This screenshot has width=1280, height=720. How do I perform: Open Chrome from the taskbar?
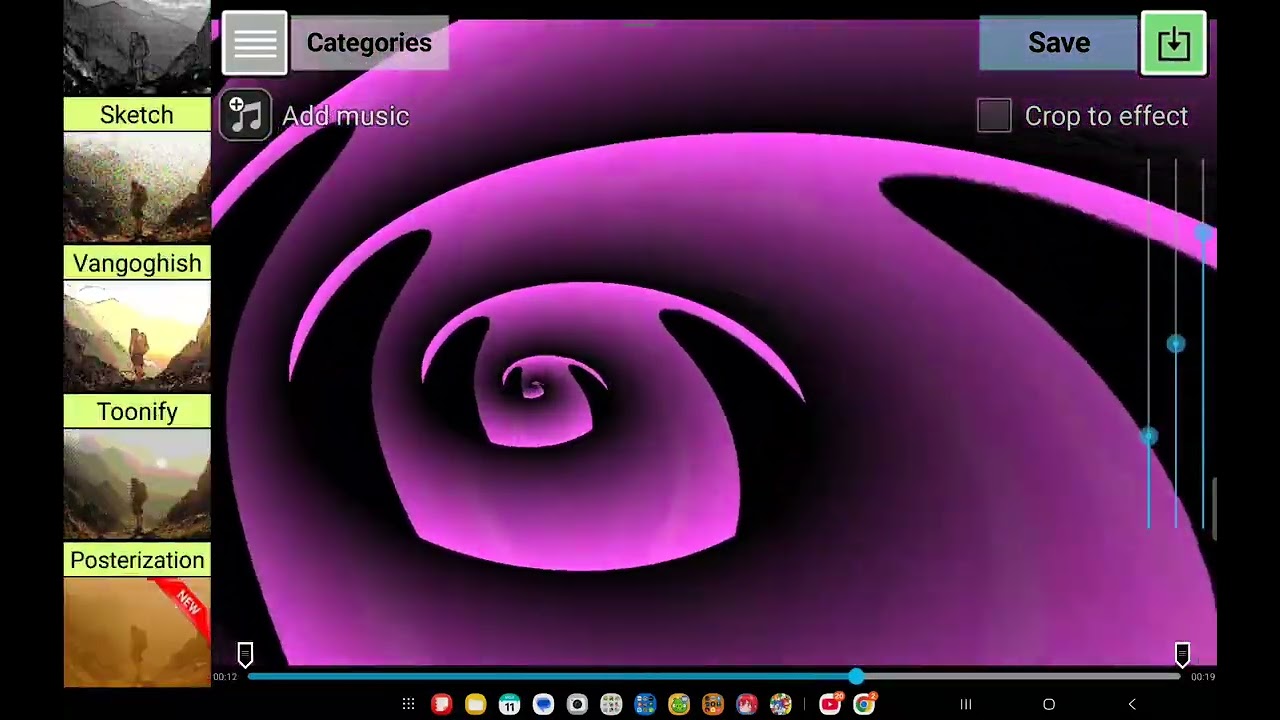(x=865, y=705)
